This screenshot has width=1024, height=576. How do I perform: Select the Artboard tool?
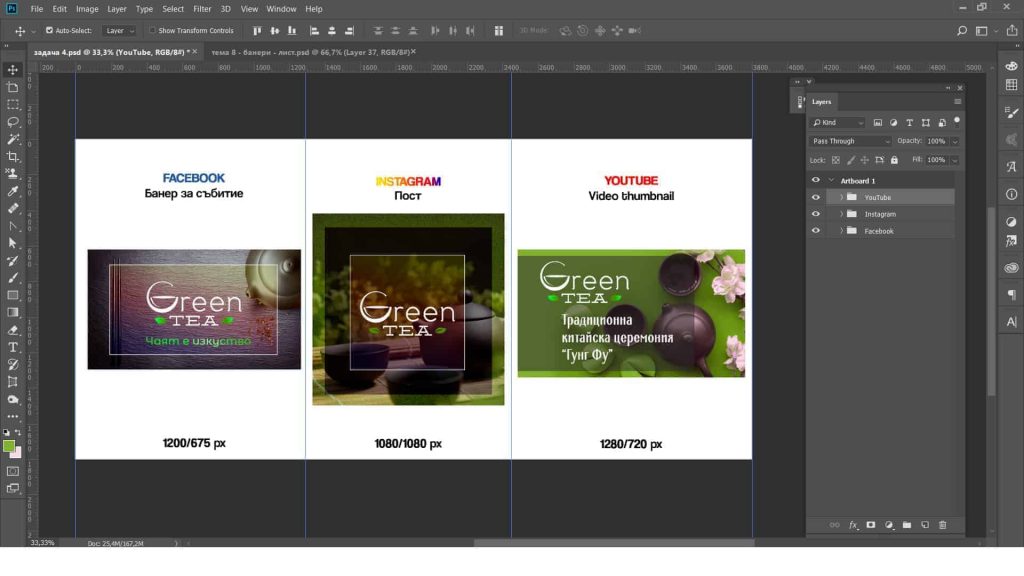click(13, 87)
